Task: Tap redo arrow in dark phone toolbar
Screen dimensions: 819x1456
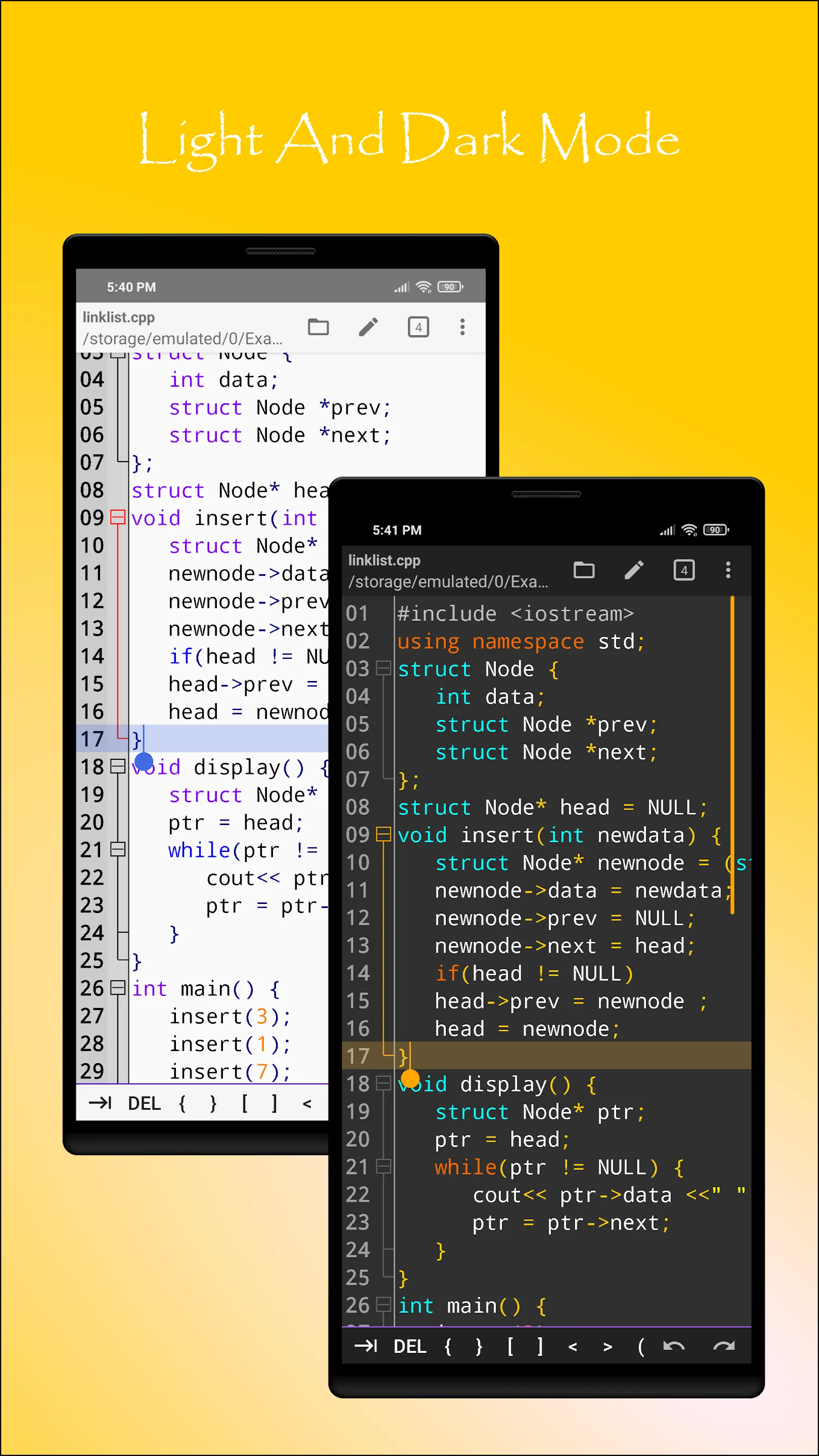Action: 724,1347
